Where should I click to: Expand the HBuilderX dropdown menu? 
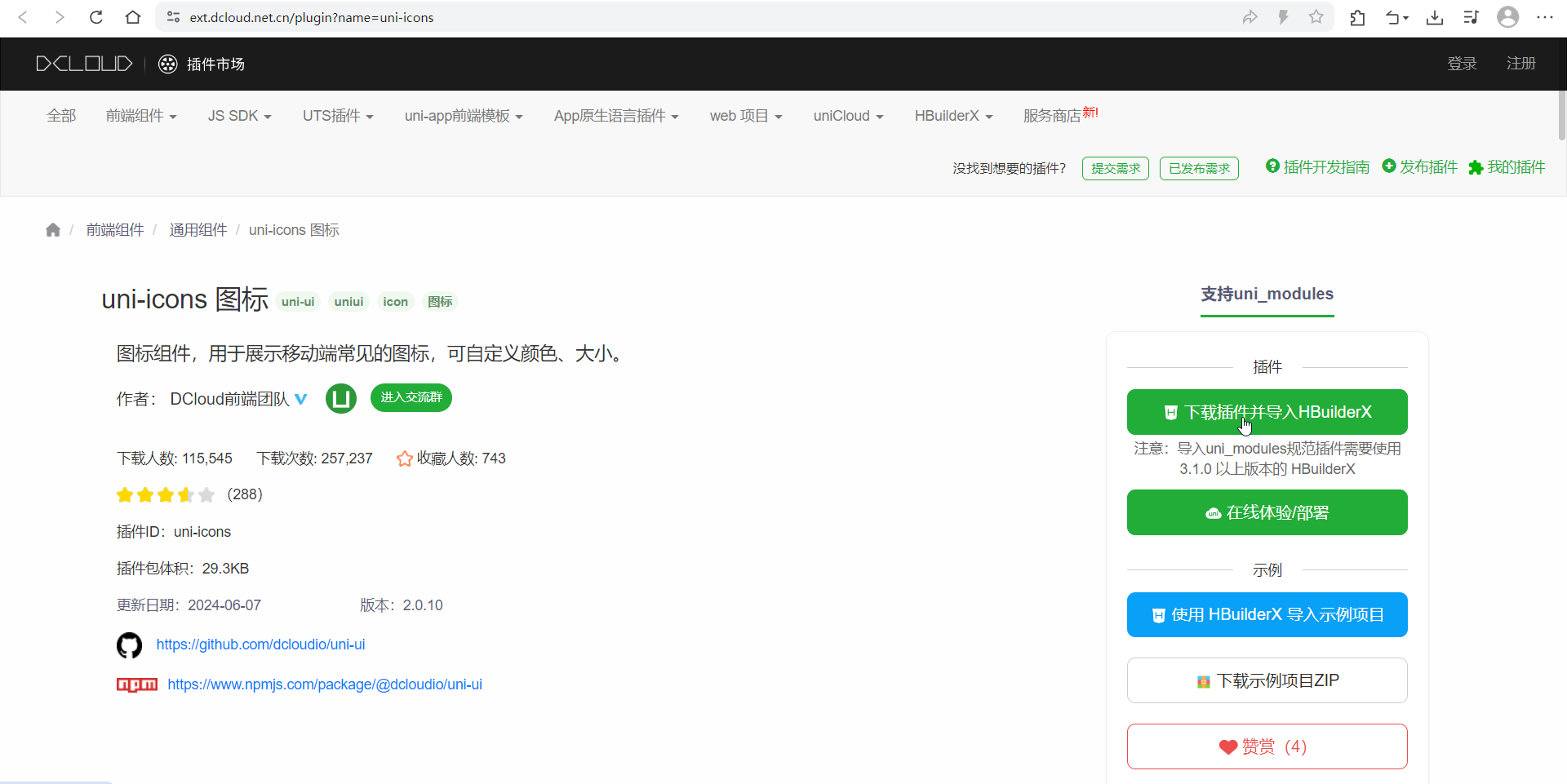953,116
